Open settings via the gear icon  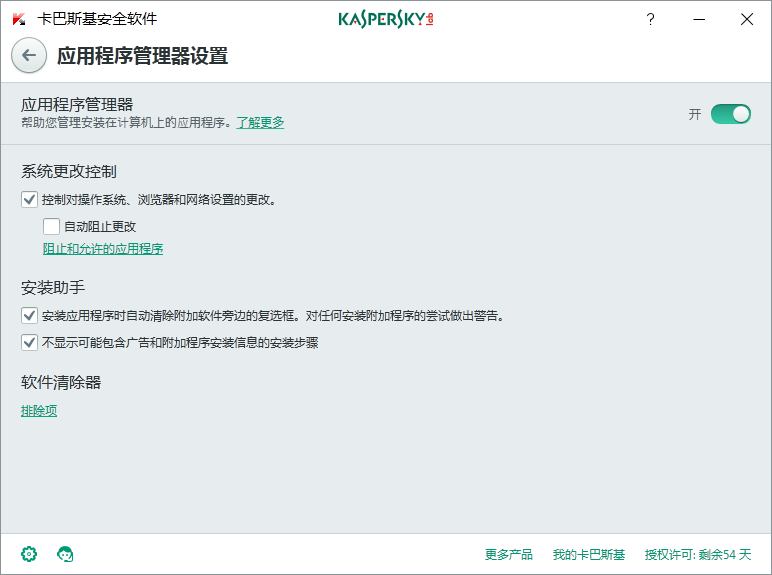pos(29,554)
